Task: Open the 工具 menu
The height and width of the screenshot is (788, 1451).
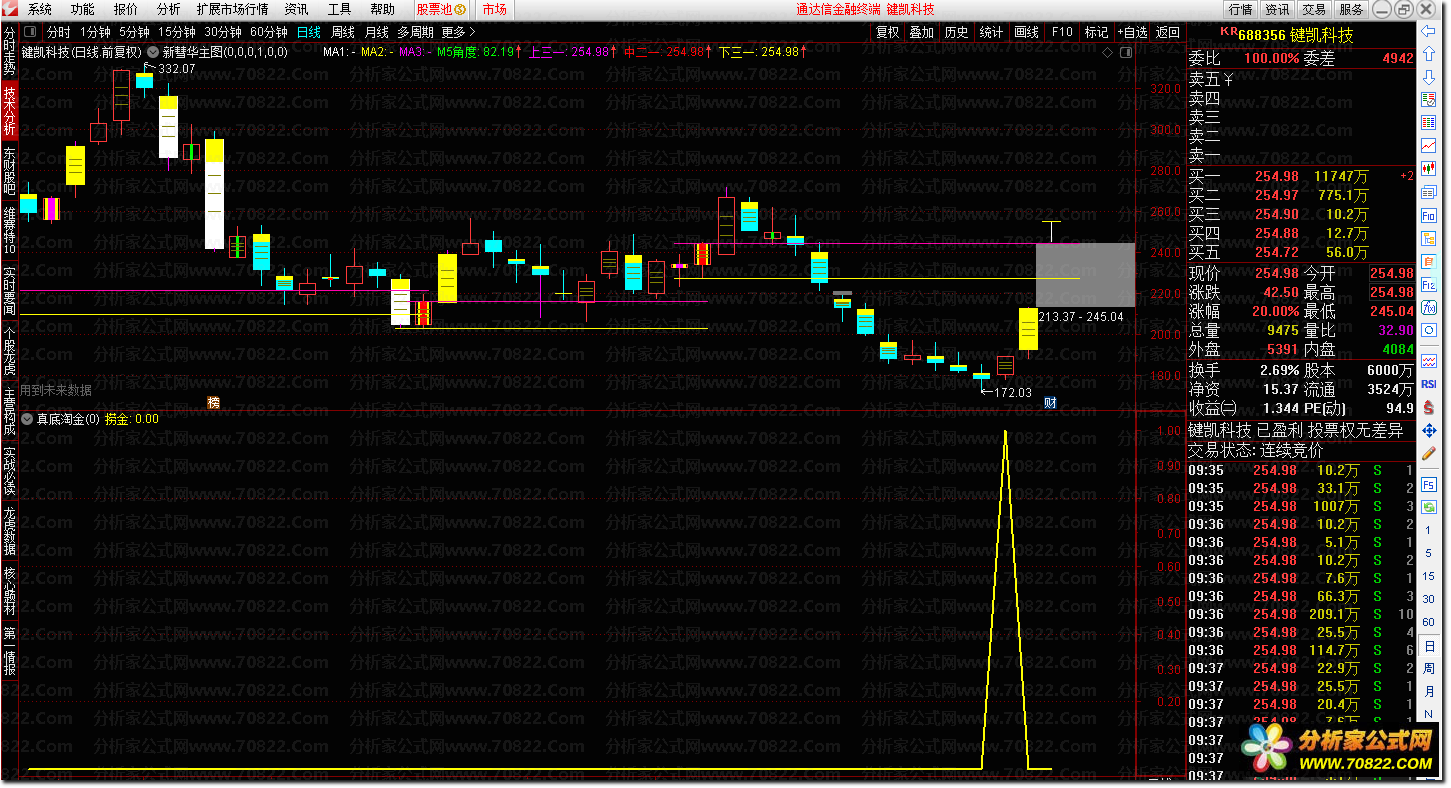Action: (x=340, y=9)
